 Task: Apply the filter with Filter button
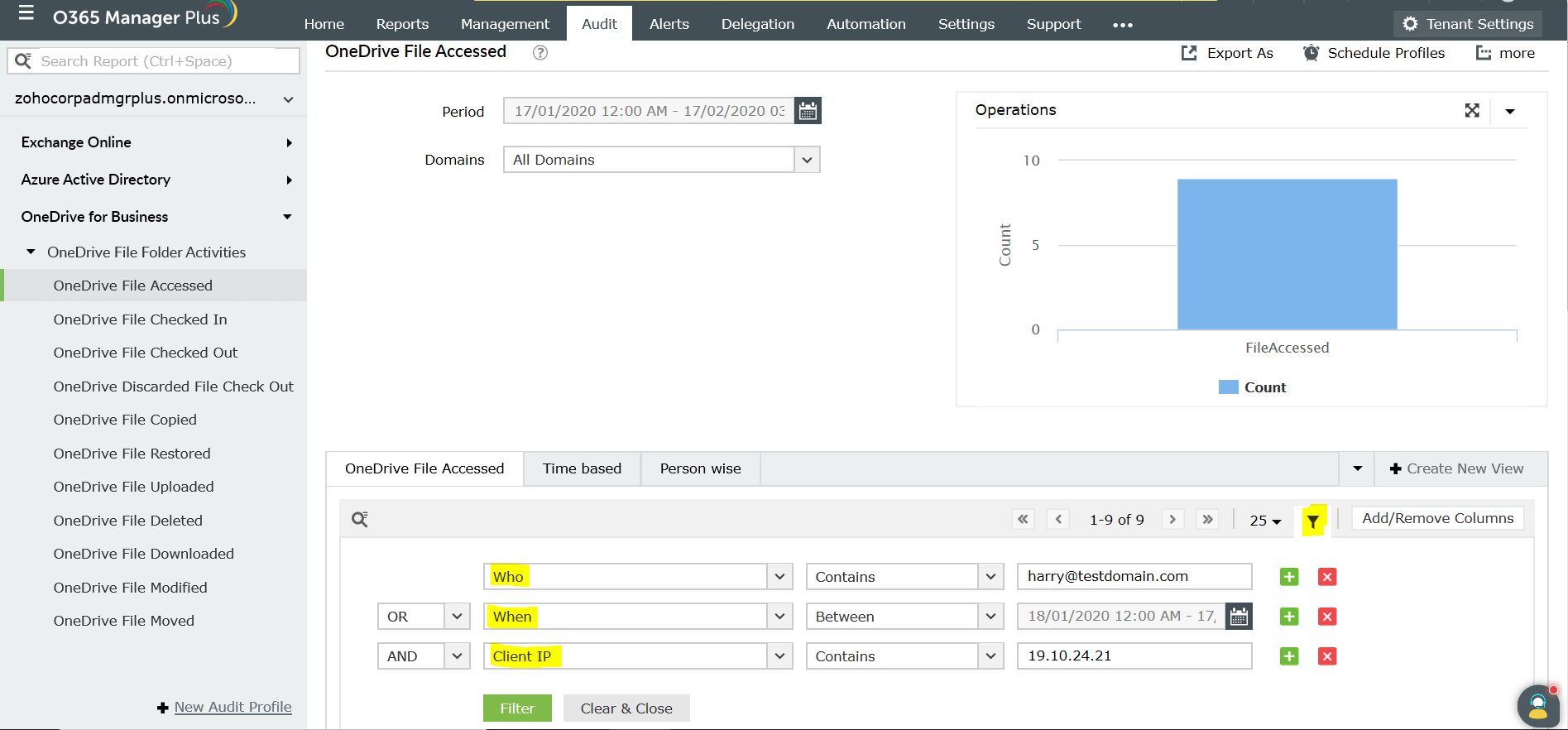[x=517, y=708]
